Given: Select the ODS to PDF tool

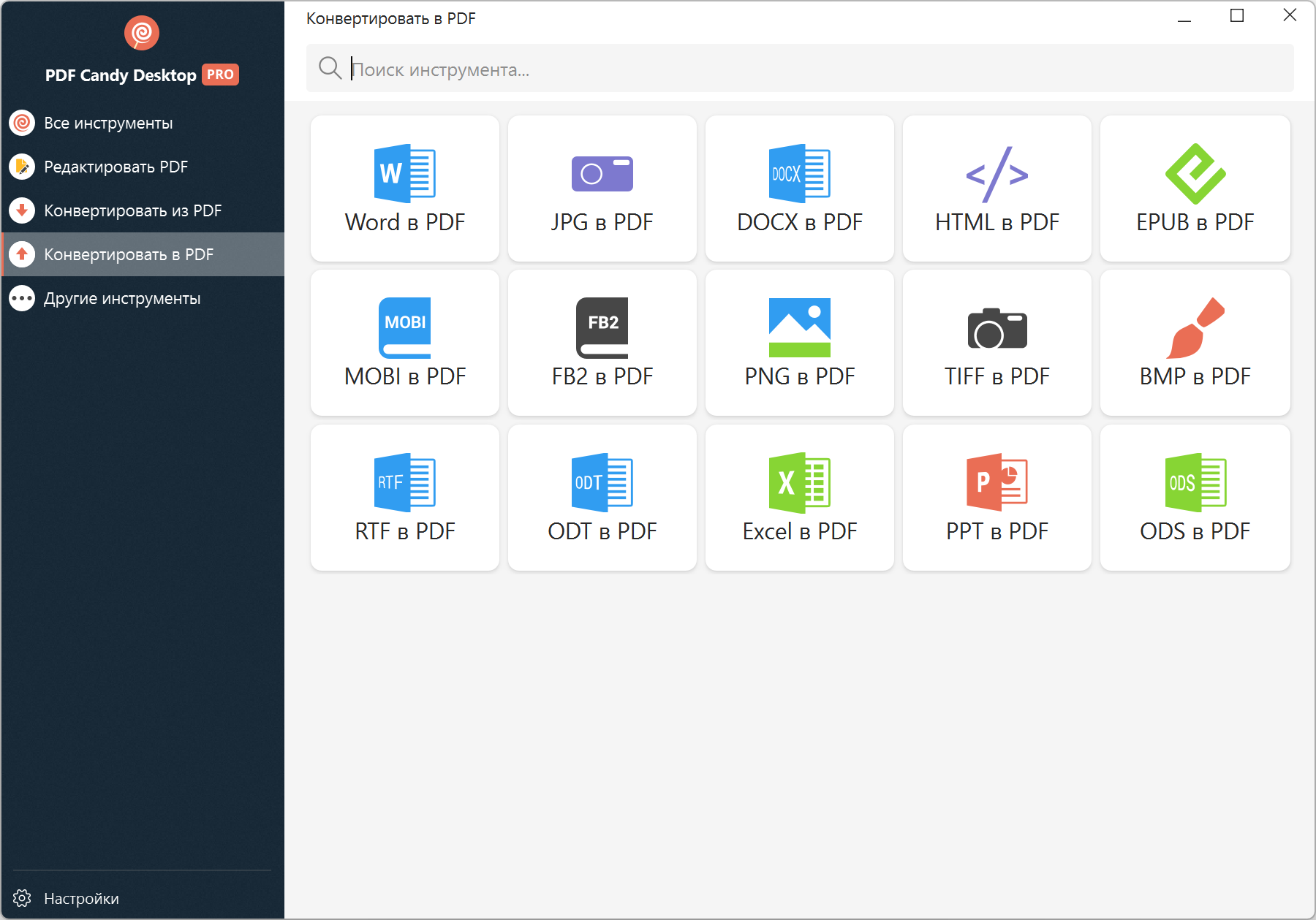Looking at the screenshot, I should click(x=1195, y=498).
